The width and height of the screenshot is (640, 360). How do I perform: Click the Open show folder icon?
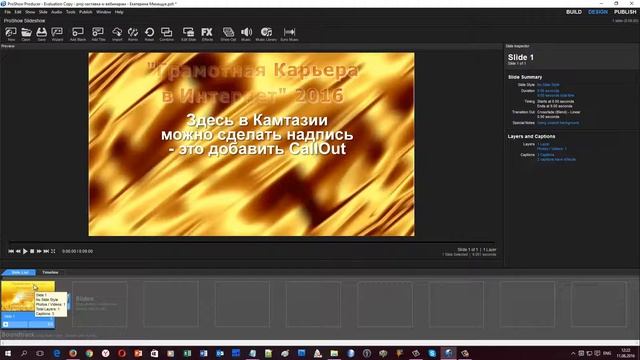pos(26,33)
